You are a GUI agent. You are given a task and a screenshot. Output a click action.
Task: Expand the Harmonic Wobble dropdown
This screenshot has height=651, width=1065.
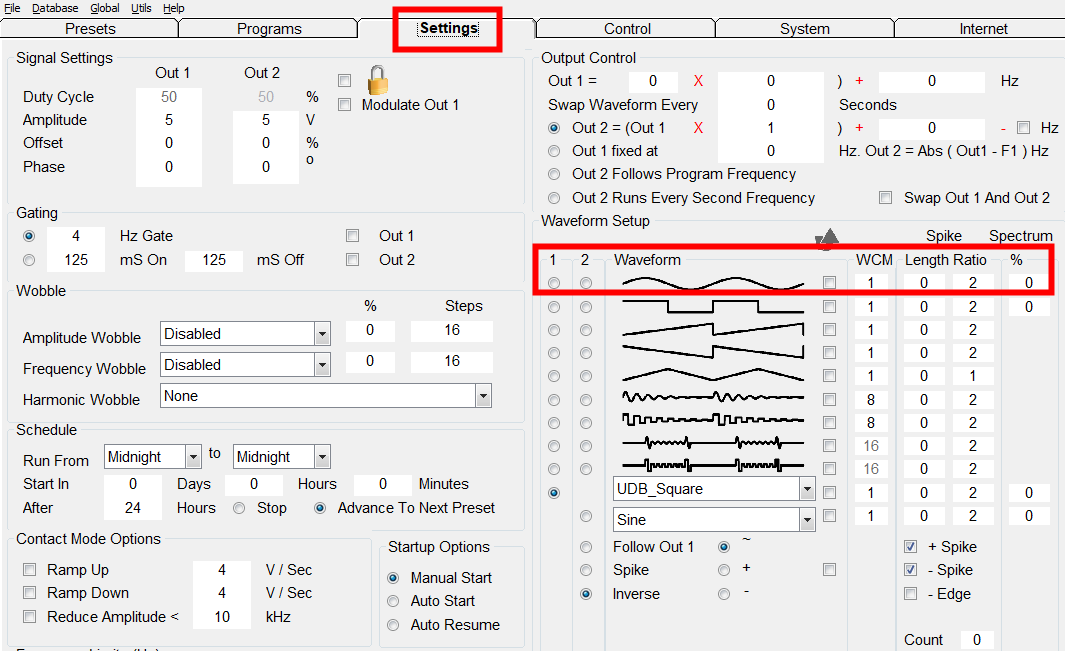point(483,395)
